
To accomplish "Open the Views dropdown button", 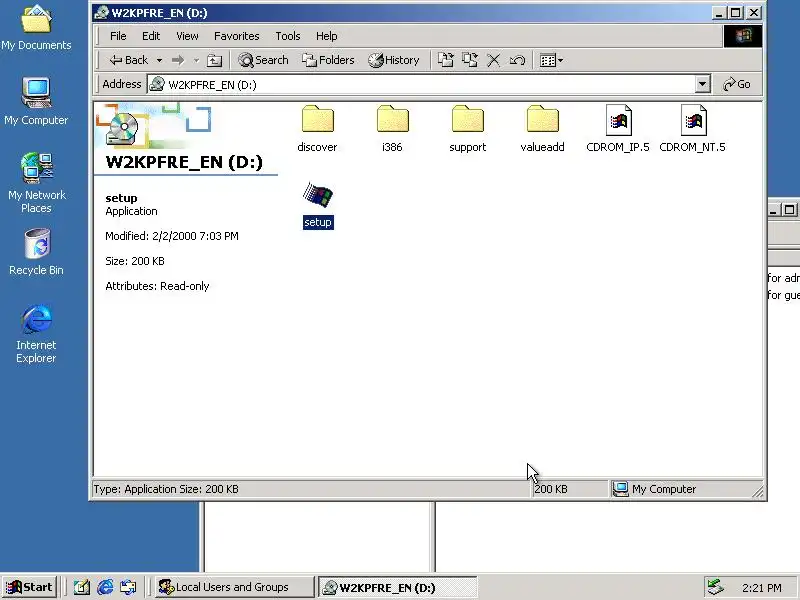I will point(551,60).
